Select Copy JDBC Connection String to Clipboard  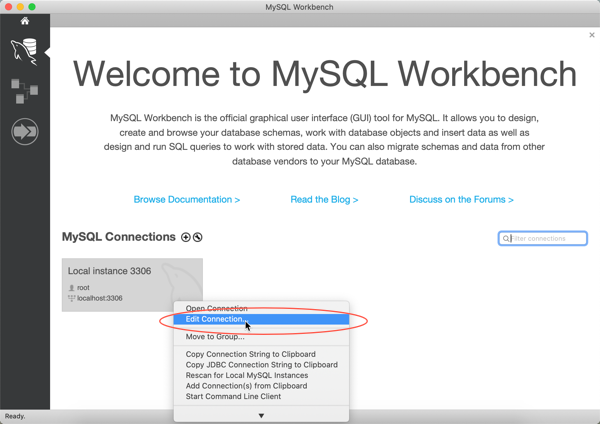[261, 365]
